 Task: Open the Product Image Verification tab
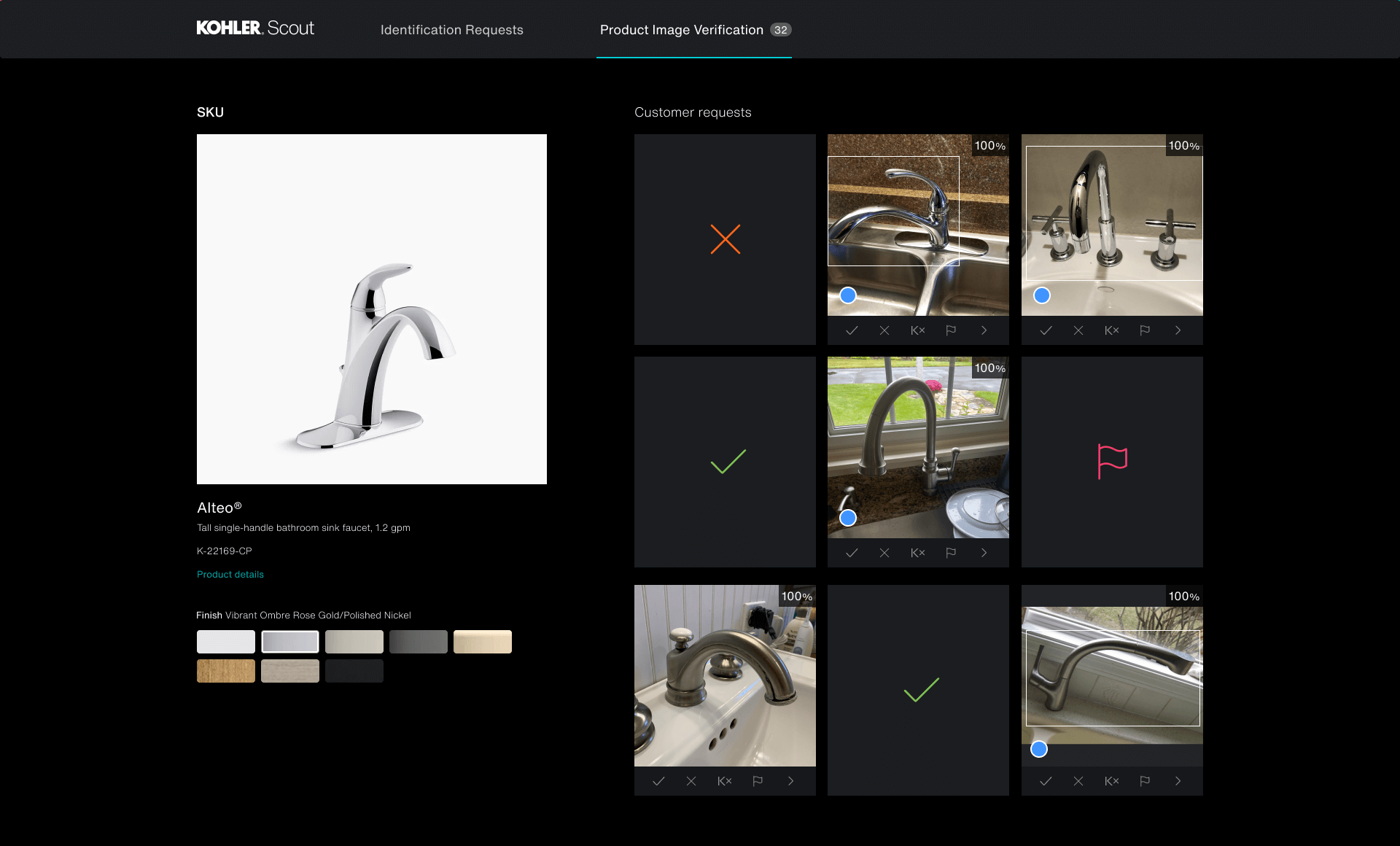pyautogui.click(x=681, y=30)
